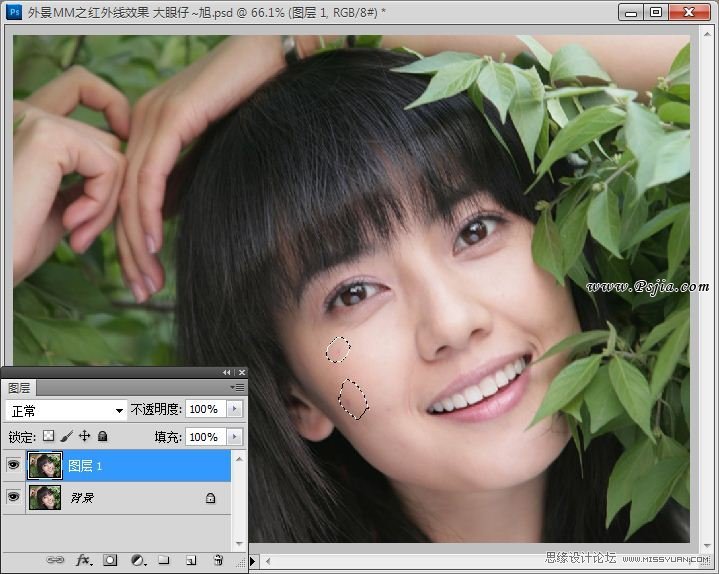Screen dimensions: 719x574
Task: Create a new layer
Action: coord(191,560)
